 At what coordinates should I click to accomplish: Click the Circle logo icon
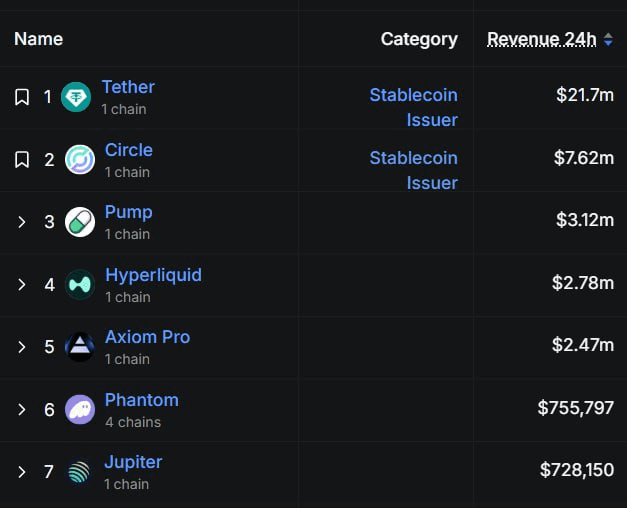click(x=80, y=160)
